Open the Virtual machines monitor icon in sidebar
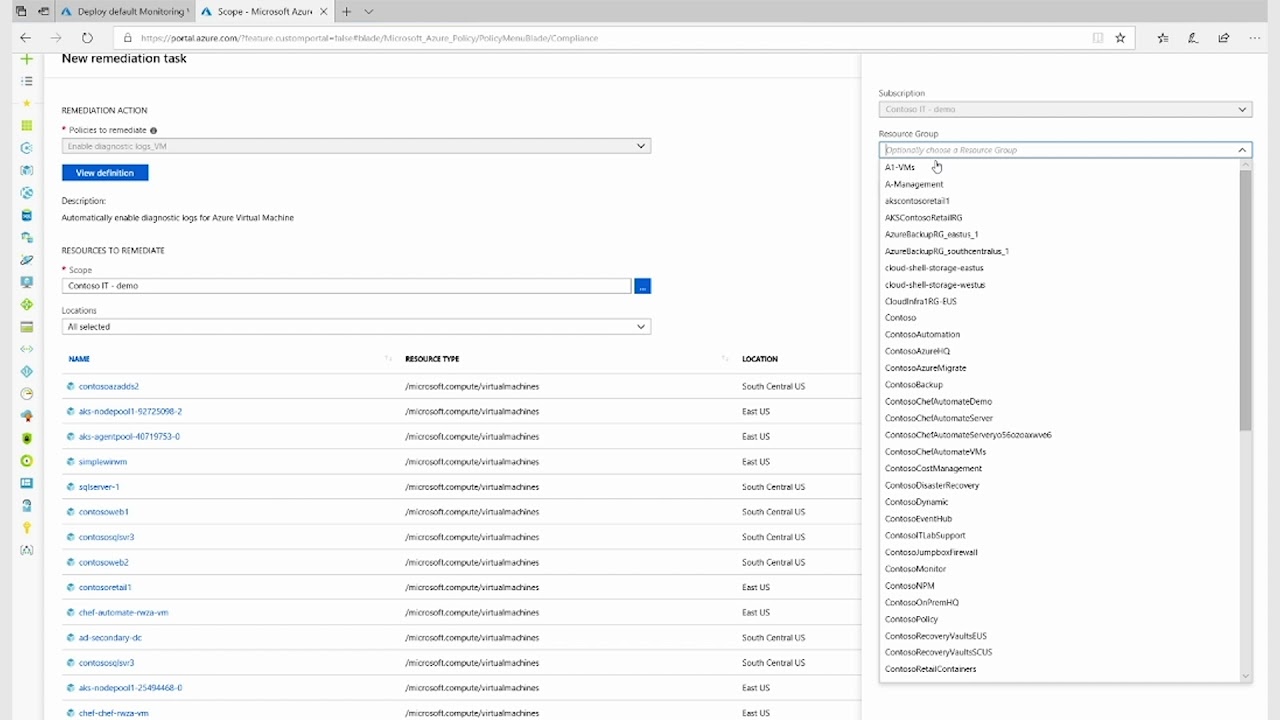Image resolution: width=1280 pixels, height=720 pixels. [x=27, y=282]
